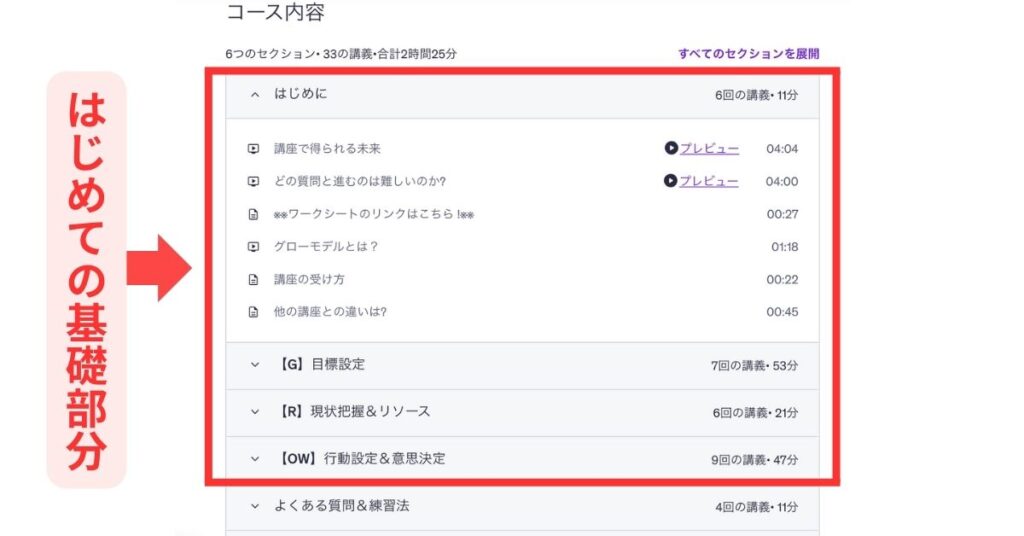Open the プレビュー link for 講座で得られる未来

[x=709, y=148]
